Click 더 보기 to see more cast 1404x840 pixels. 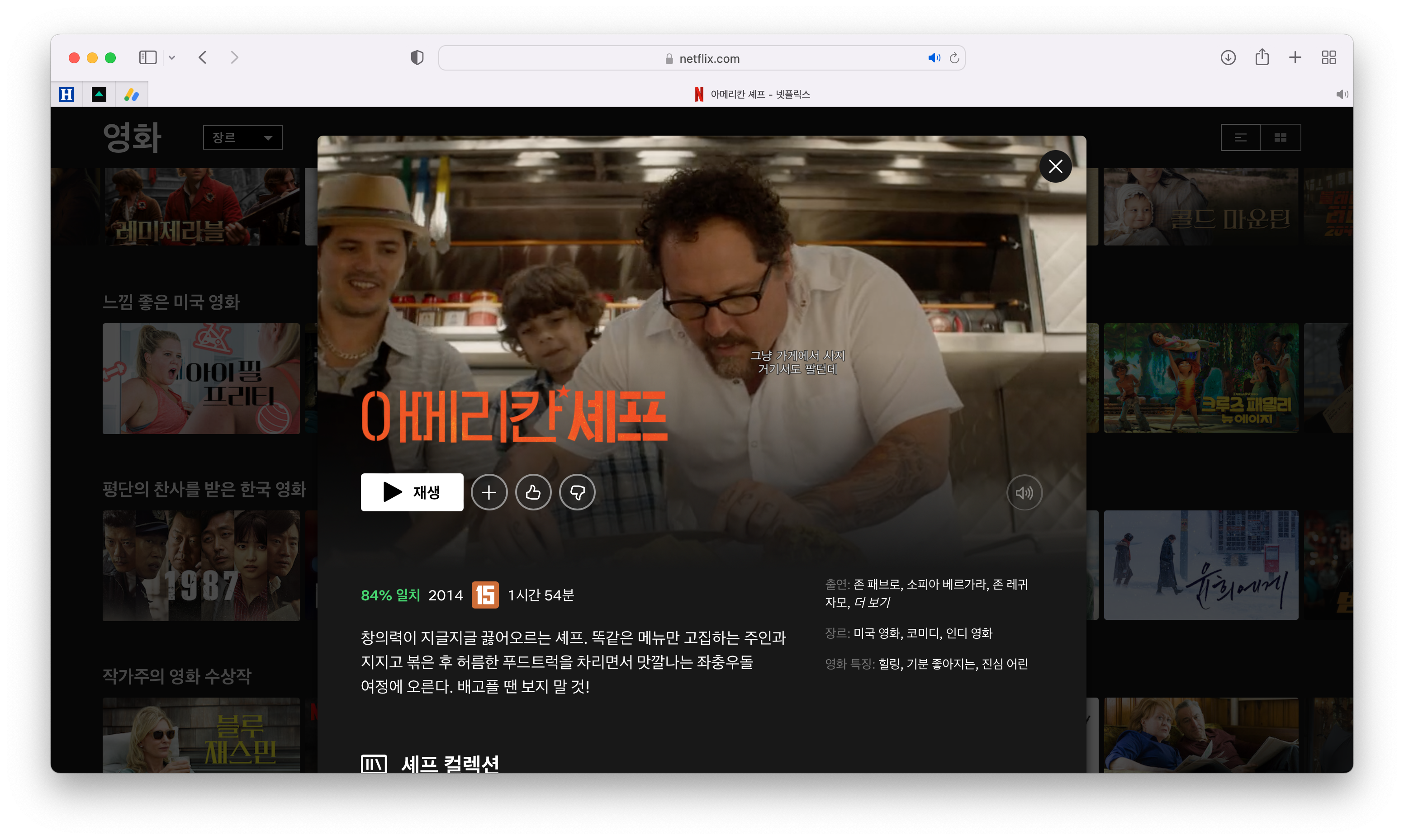[x=871, y=602]
